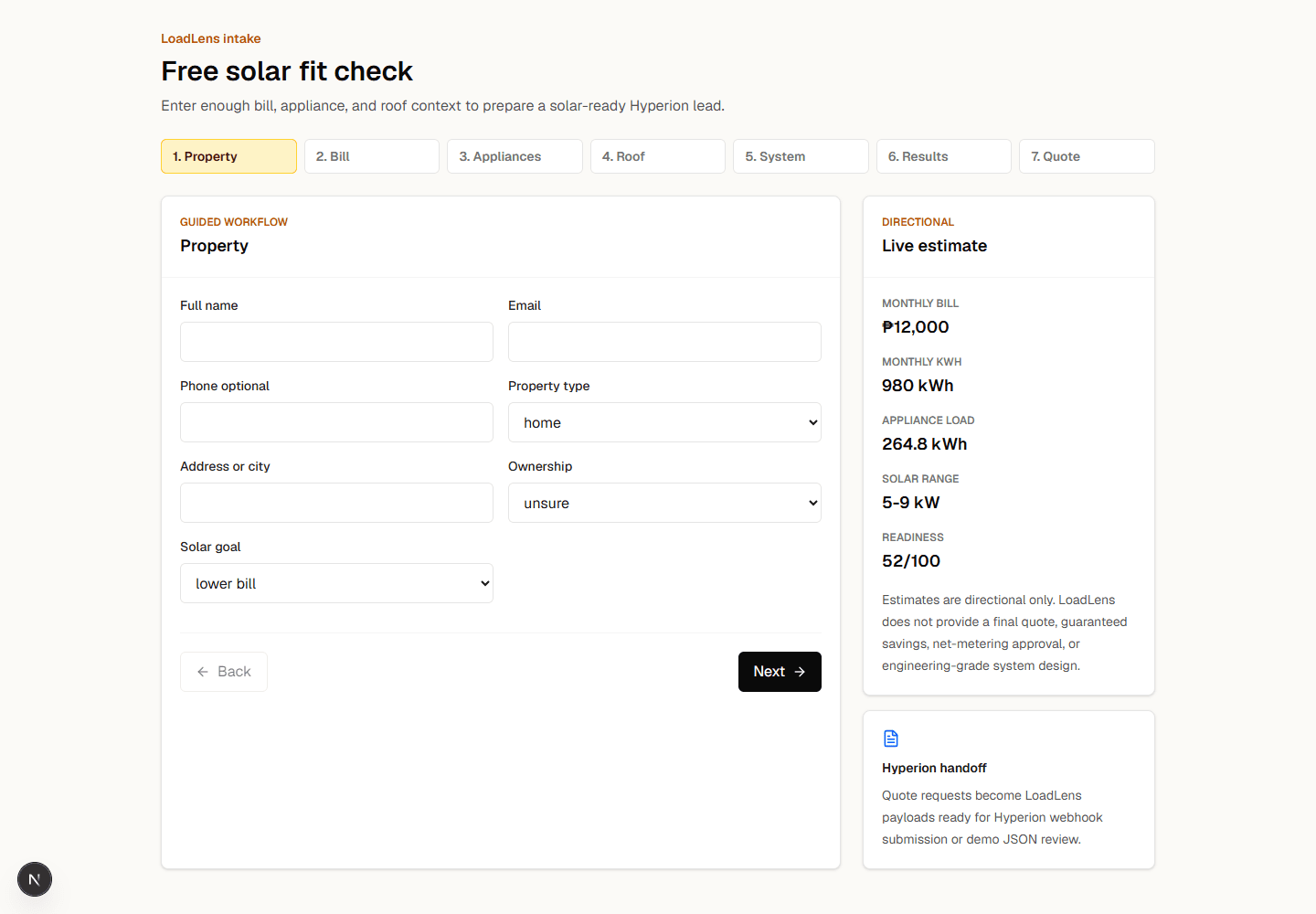This screenshot has width=1316, height=914.
Task: Switch to the 2. Bill step
Action: pos(372,156)
